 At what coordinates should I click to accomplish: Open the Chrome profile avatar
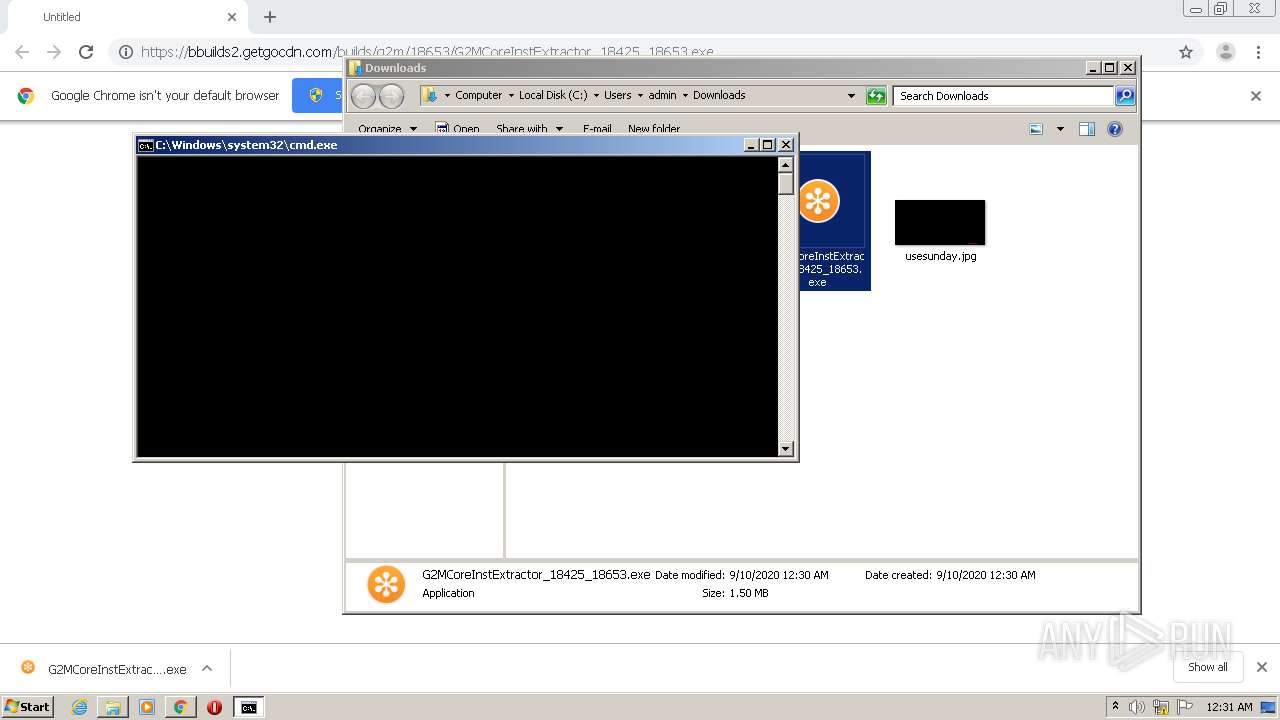1226,52
